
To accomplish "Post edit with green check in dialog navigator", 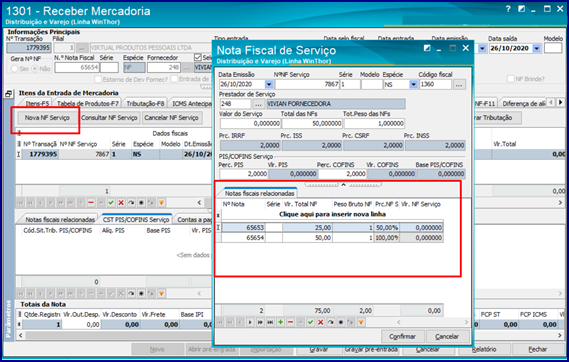I will [310, 322].
